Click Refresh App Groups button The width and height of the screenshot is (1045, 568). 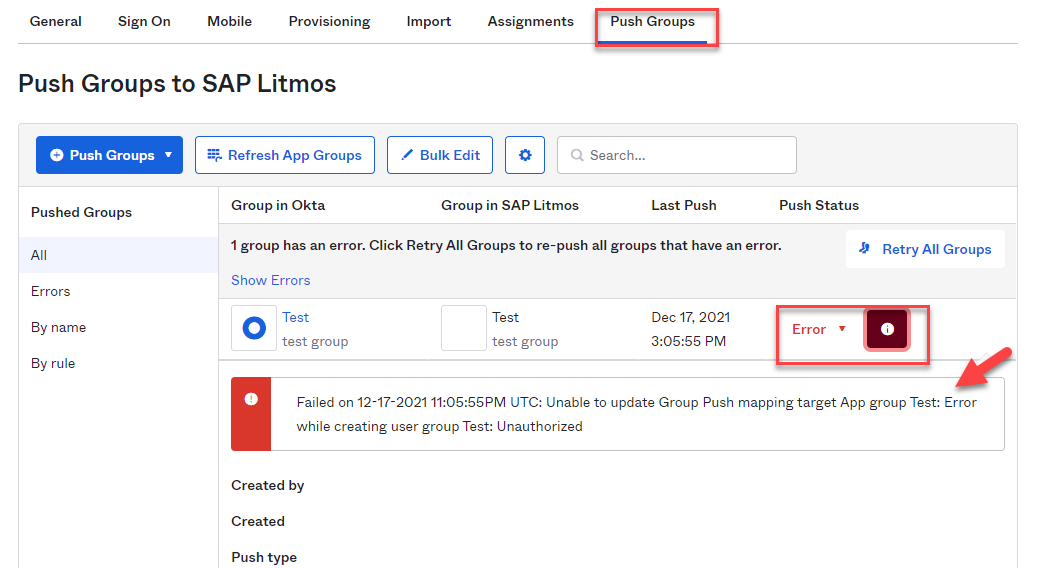pyautogui.click(x=285, y=155)
